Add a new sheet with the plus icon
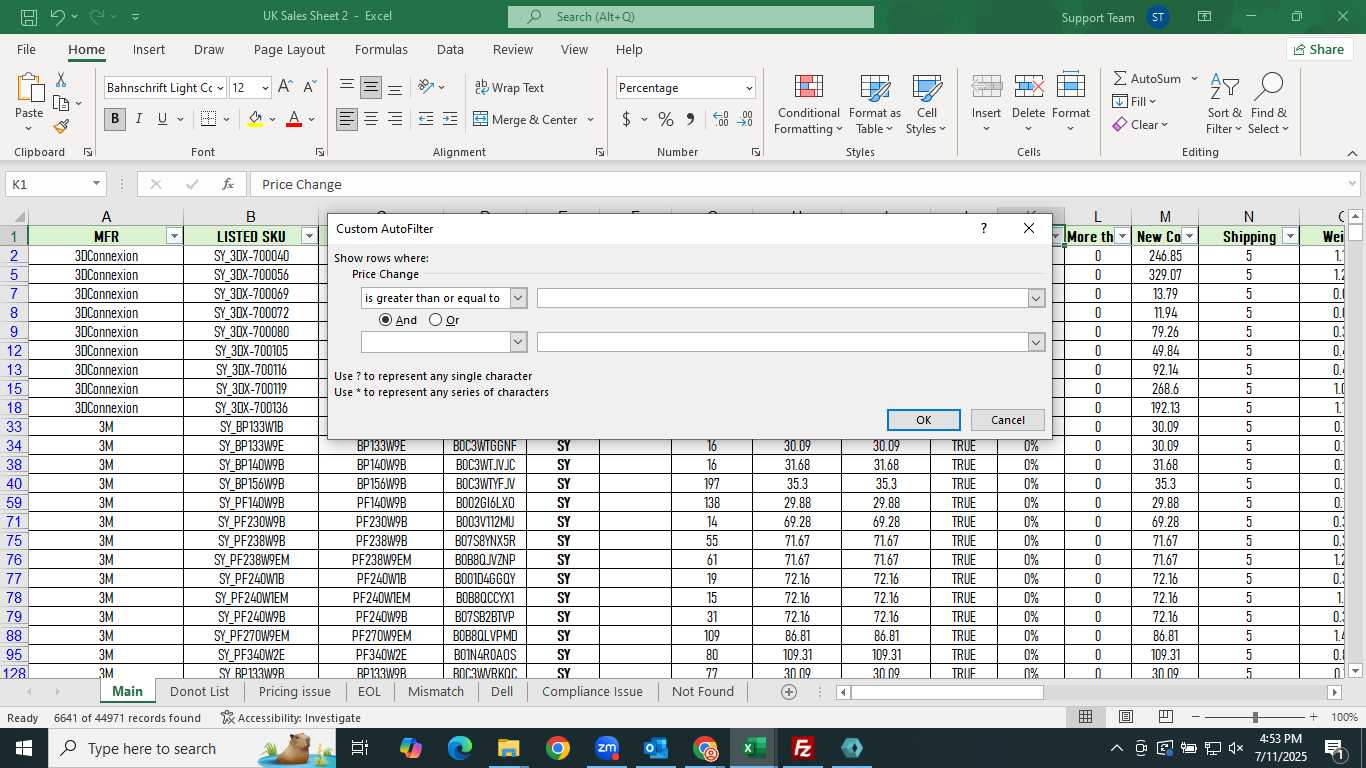 [789, 691]
